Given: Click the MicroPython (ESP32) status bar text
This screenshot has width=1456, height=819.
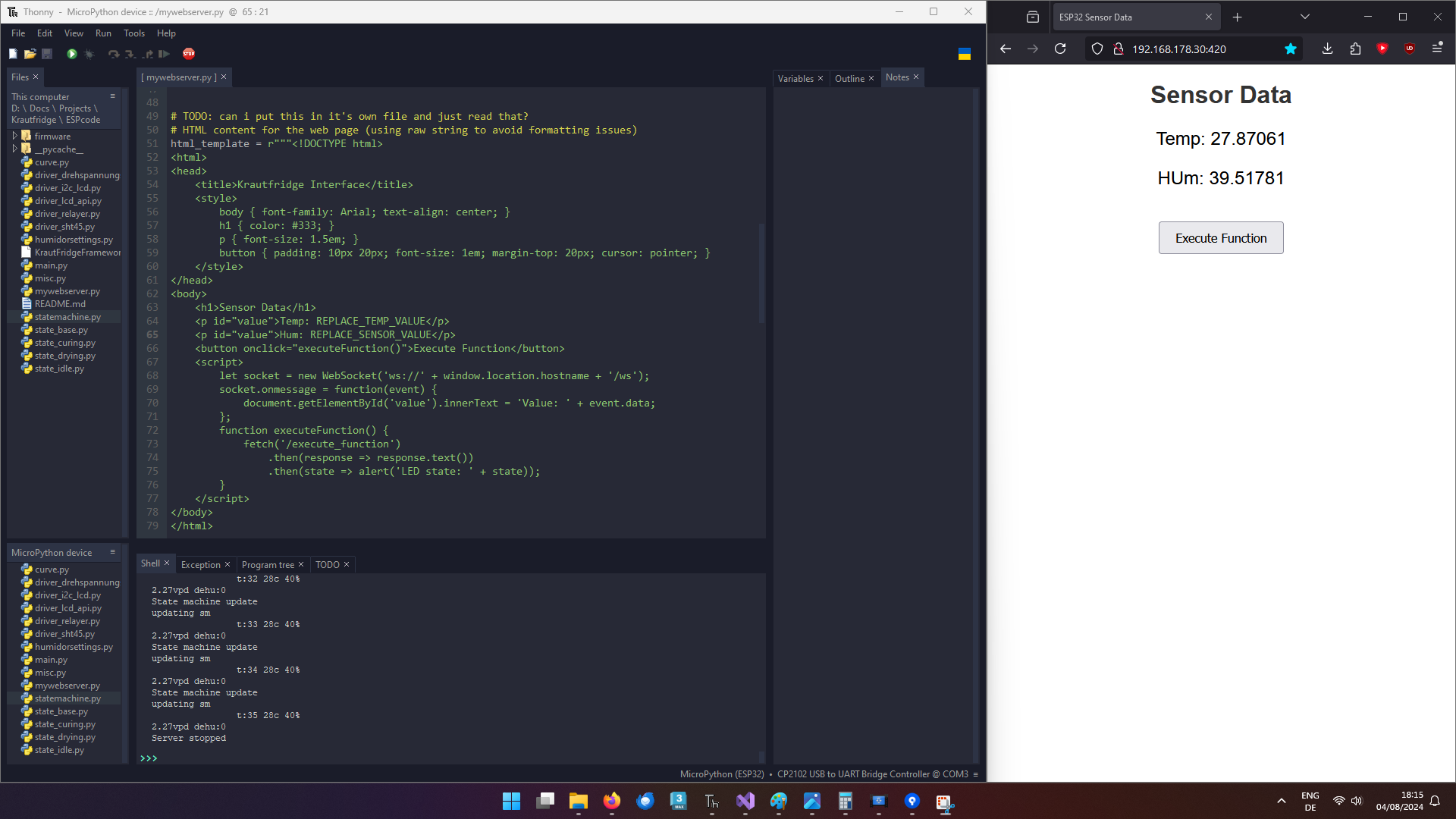Looking at the screenshot, I should coord(722,774).
